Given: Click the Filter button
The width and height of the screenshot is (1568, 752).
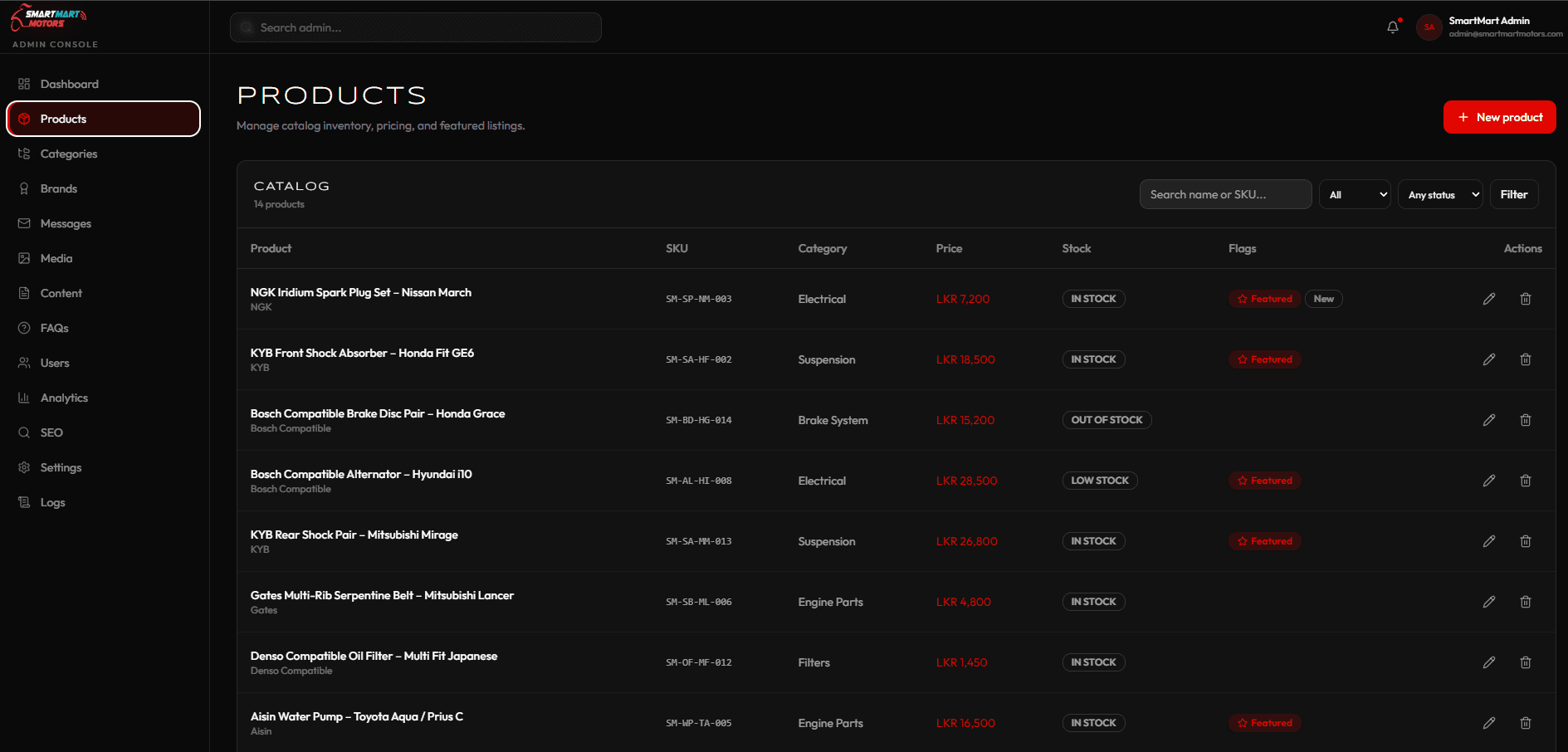Looking at the screenshot, I should tap(1514, 194).
